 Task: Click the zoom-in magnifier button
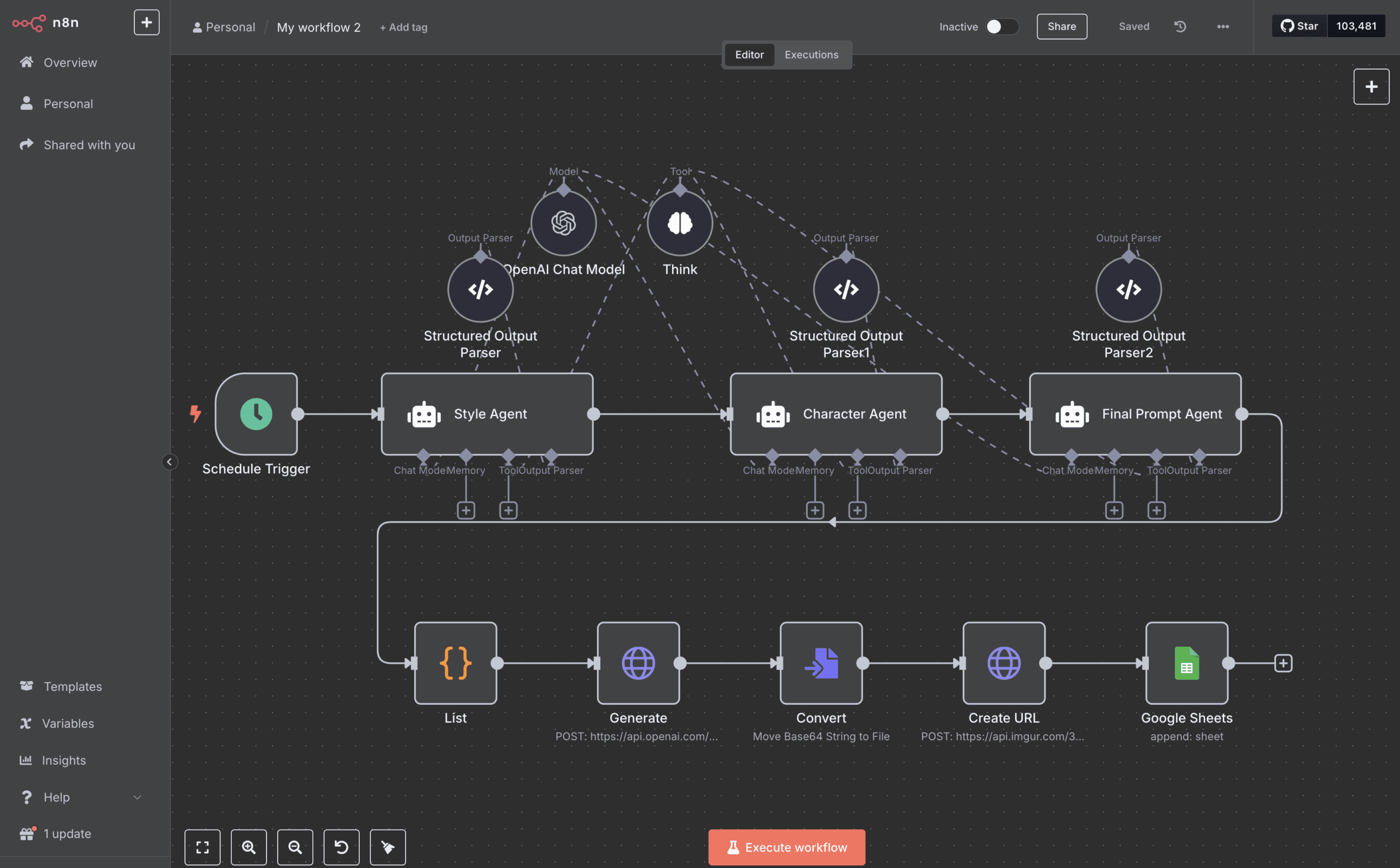[x=249, y=847]
